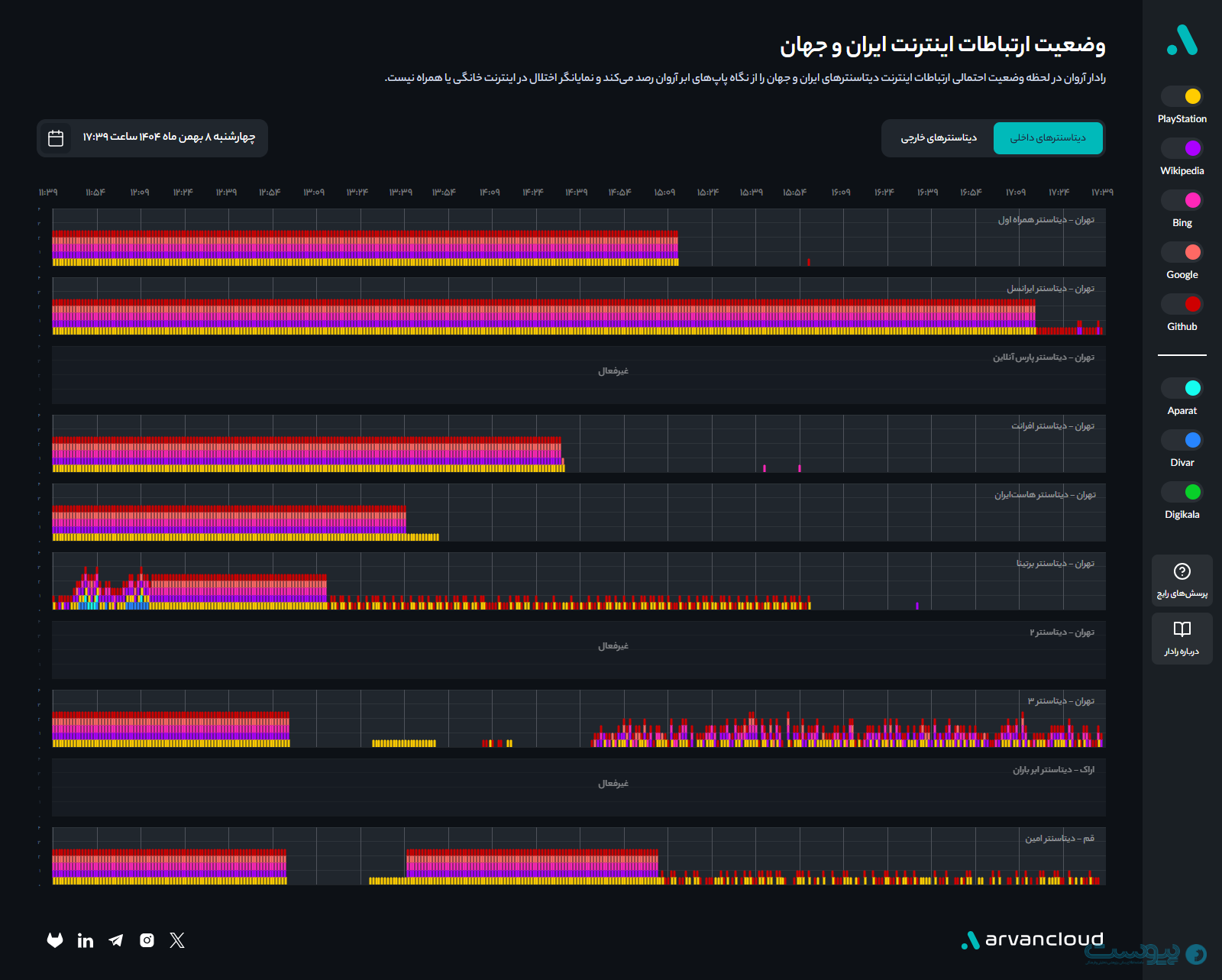Toggle the Aparat switch
Image resolution: width=1222 pixels, height=980 pixels.
tap(1182, 388)
